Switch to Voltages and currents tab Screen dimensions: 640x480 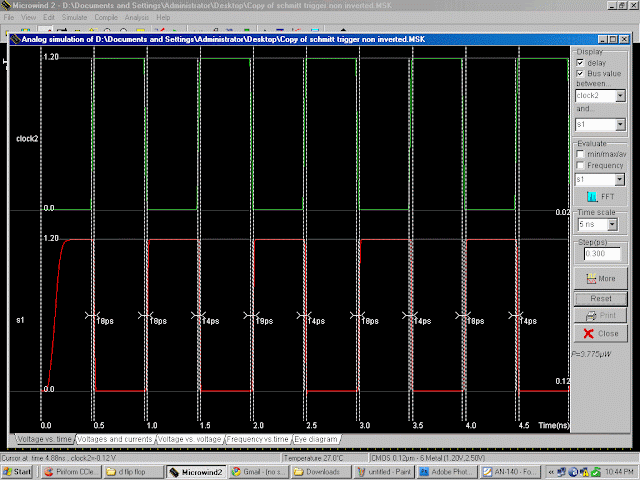point(115,439)
